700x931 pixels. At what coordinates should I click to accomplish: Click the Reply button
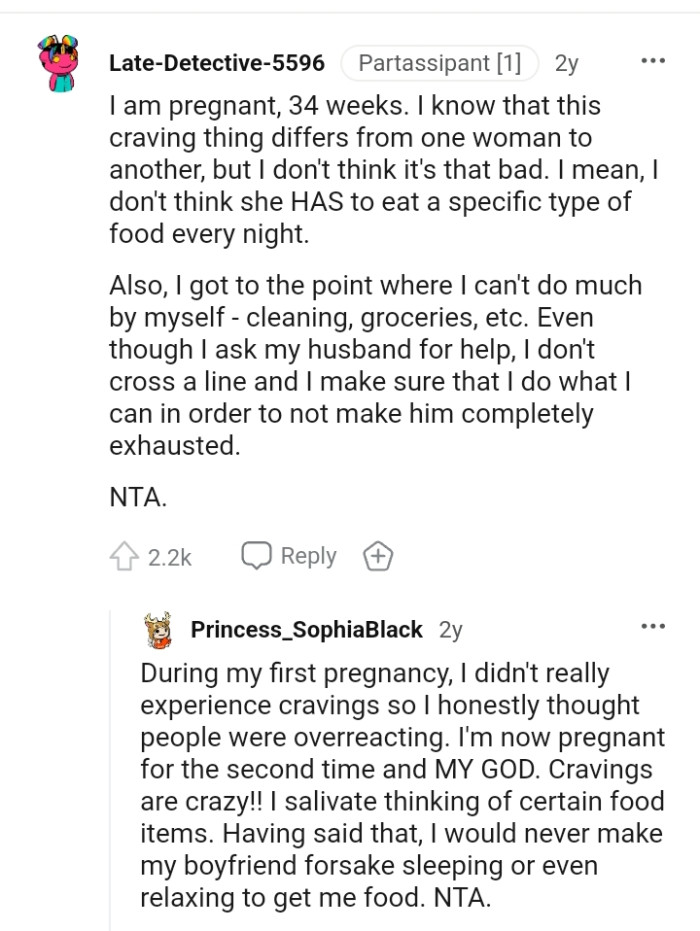(306, 555)
